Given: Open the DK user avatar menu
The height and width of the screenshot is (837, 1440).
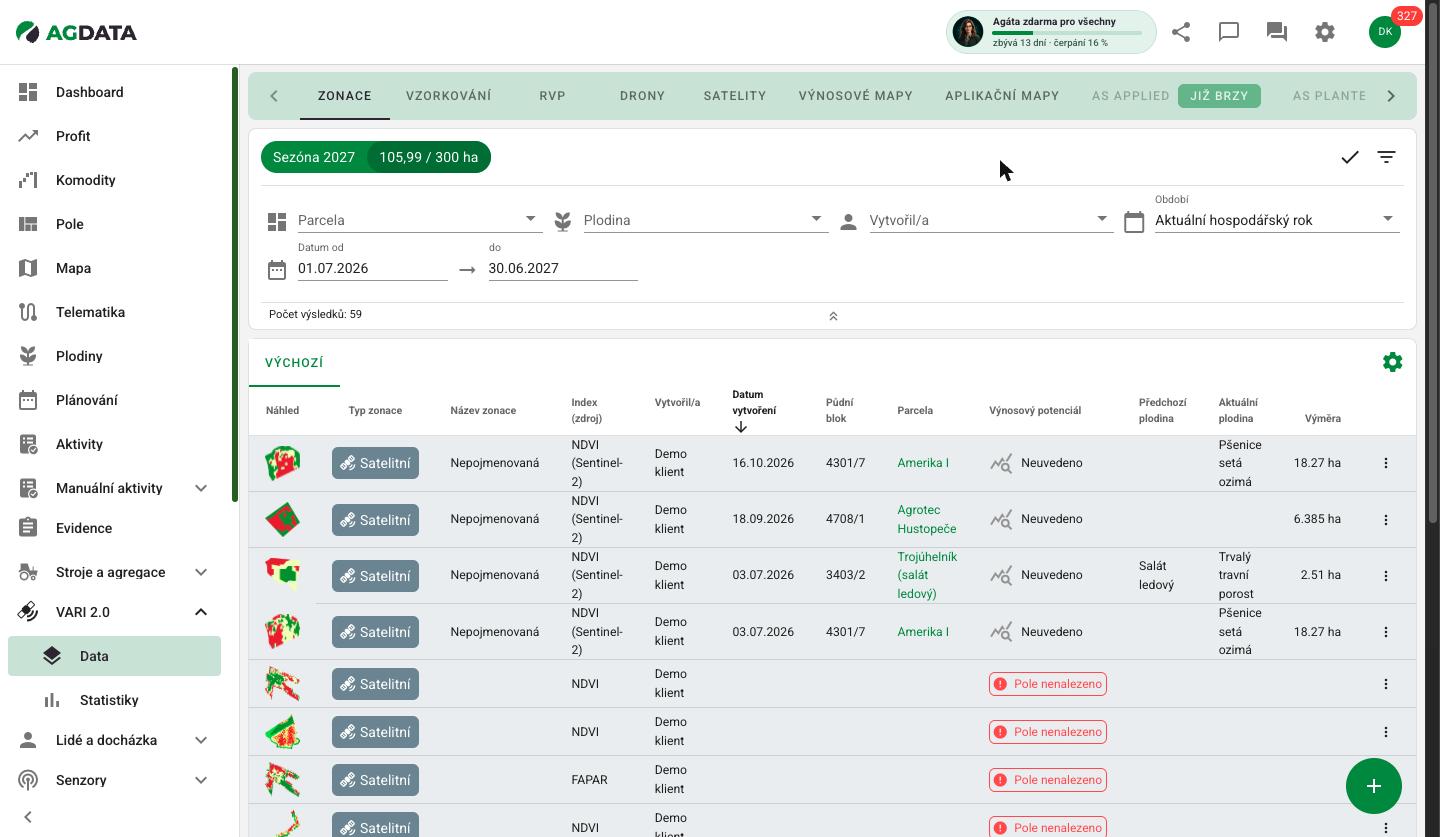Looking at the screenshot, I should coord(1385,31).
